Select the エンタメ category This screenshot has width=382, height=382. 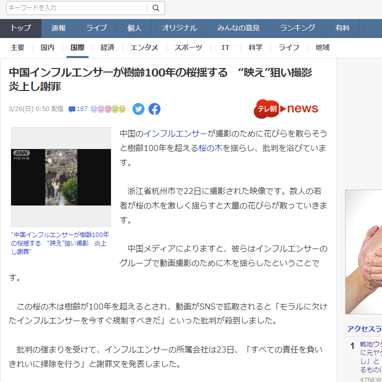(144, 48)
